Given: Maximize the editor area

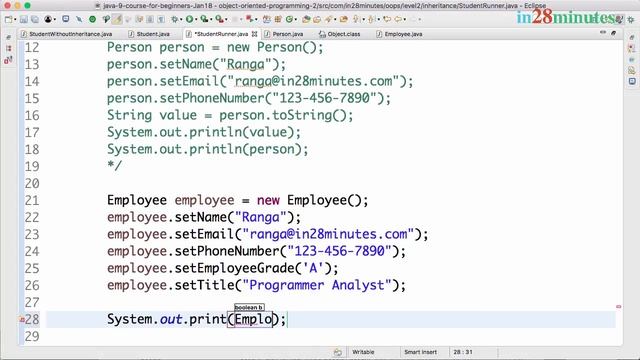Looking at the screenshot, I should click(x=613, y=33).
